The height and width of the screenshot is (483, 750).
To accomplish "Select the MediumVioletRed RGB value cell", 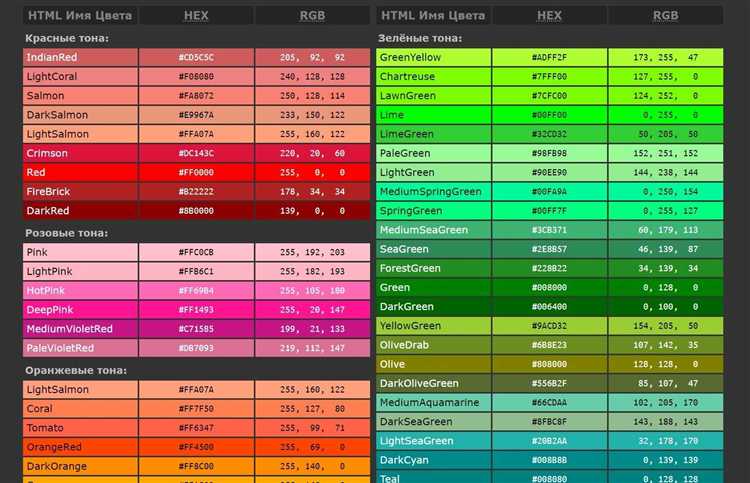I will 312,329.
